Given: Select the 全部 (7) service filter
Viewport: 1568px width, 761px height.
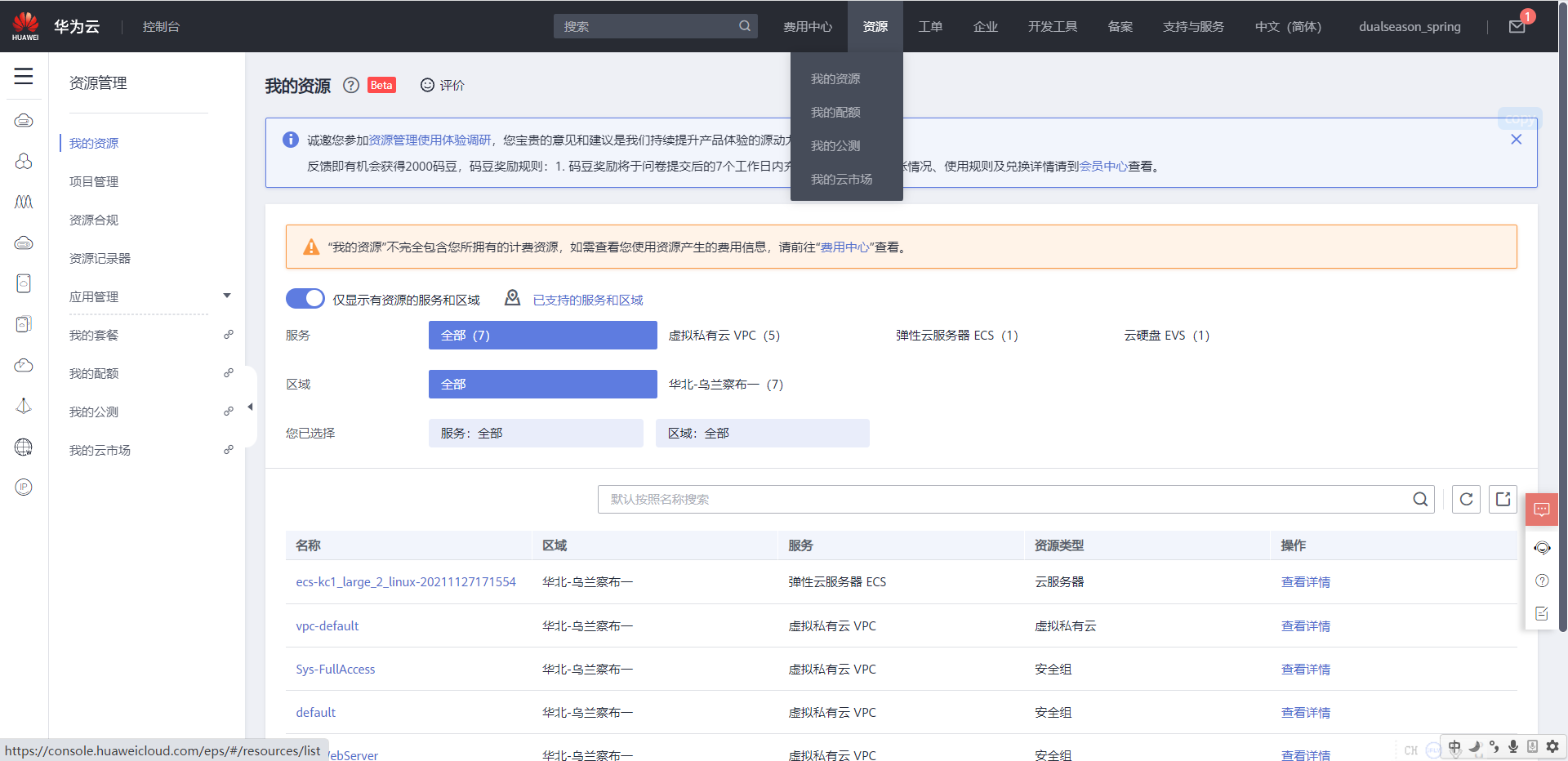Looking at the screenshot, I should (x=543, y=335).
